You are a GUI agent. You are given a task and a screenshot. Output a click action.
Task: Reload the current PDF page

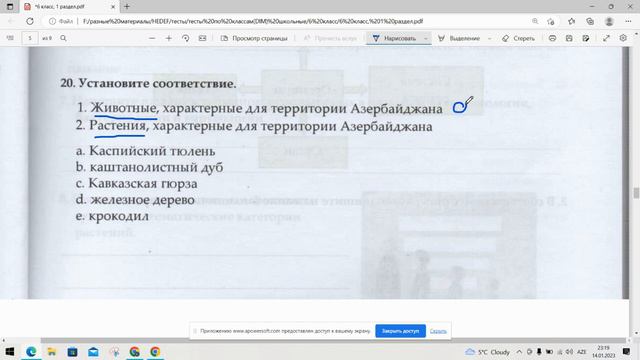tap(30, 21)
